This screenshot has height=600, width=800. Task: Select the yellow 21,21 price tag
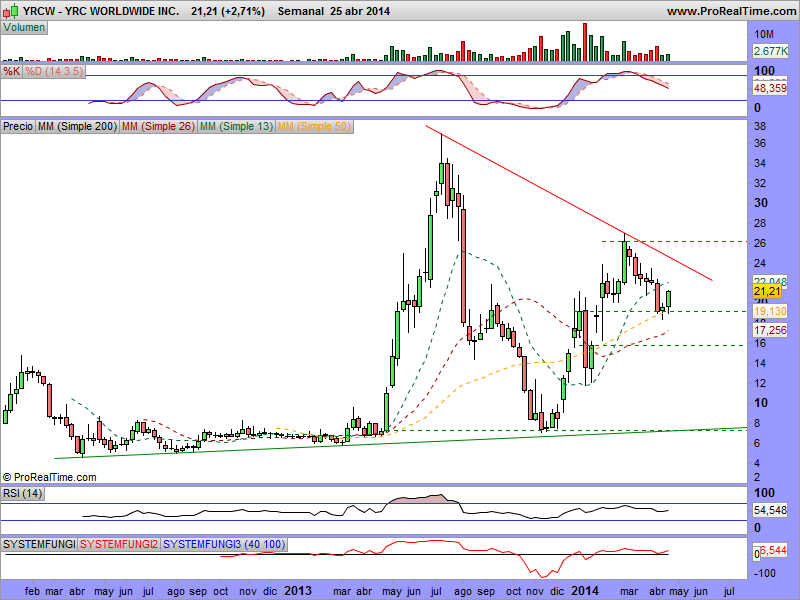coord(767,291)
